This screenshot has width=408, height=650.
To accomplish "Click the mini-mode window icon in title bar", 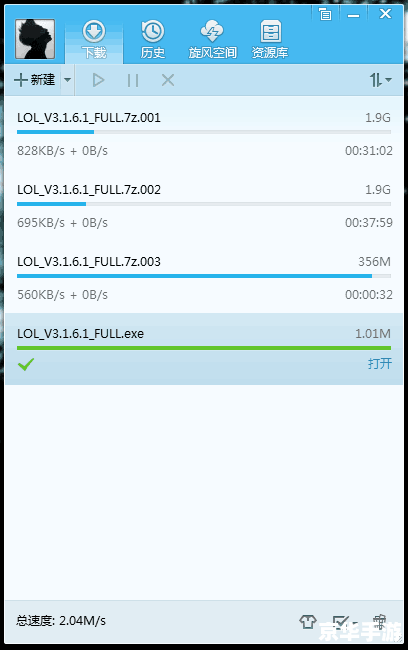I will [x=325, y=15].
